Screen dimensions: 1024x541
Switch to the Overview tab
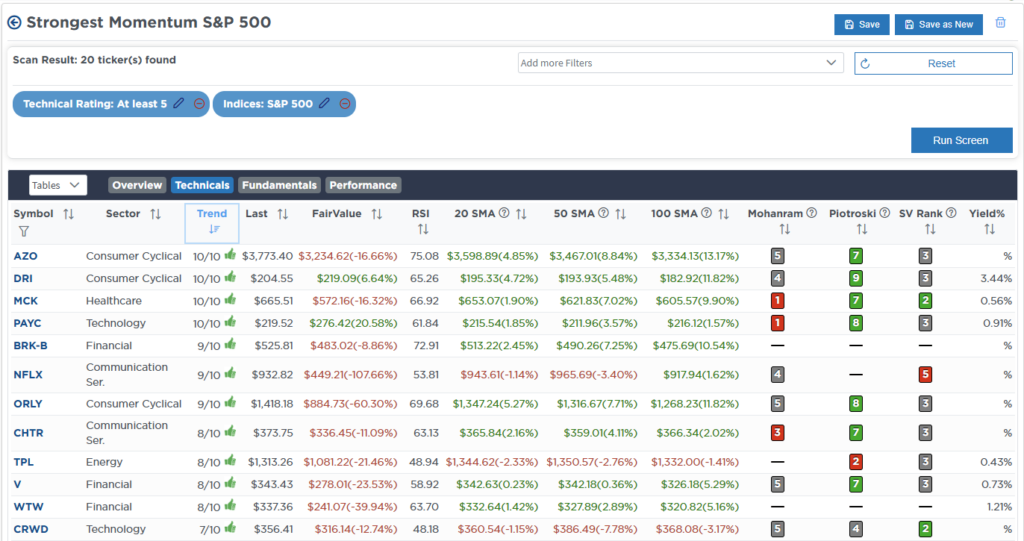click(x=137, y=185)
